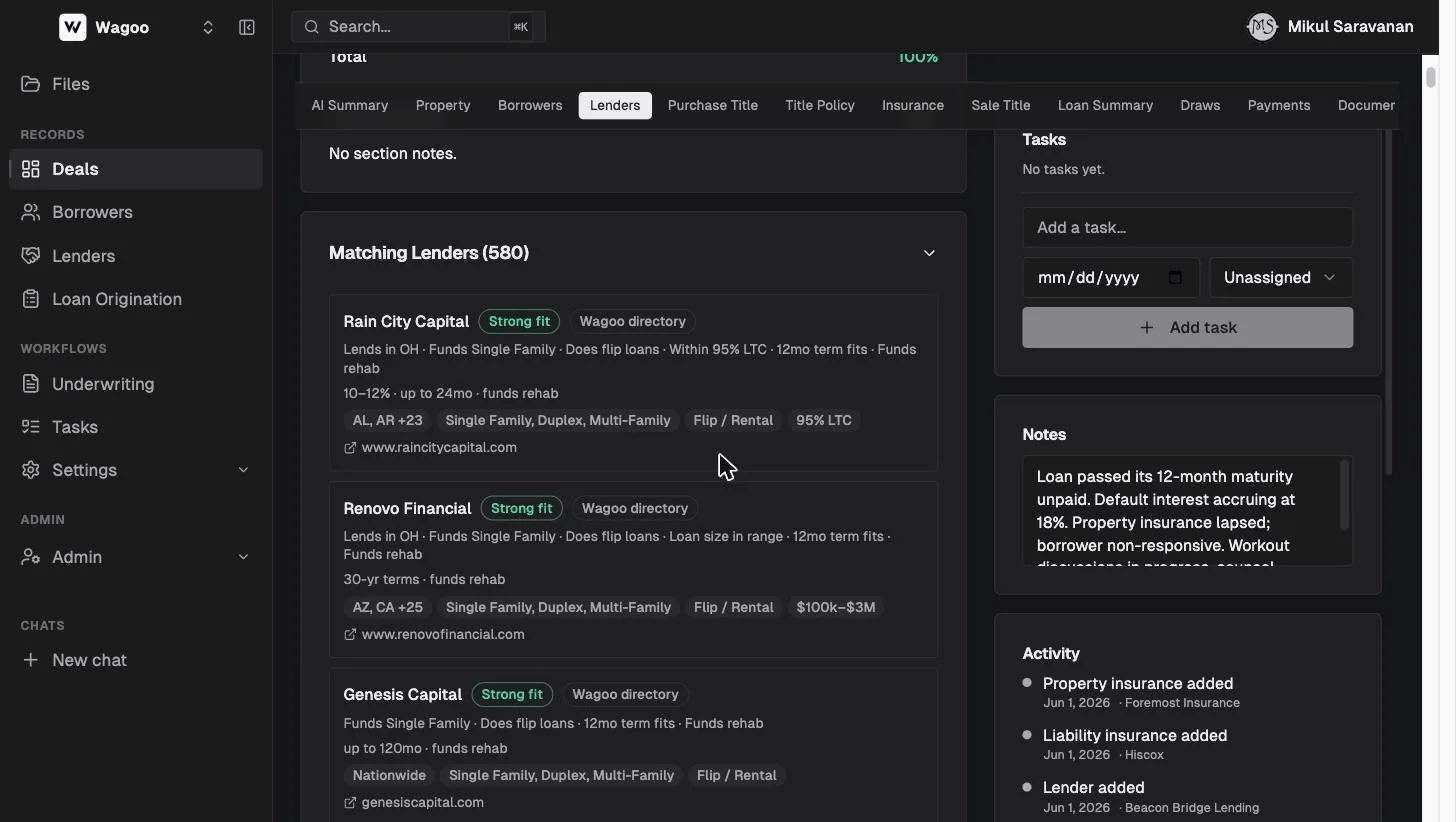Image resolution: width=1456 pixels, height=822 pixels.
Task: Start a New chat
Action: [136, 660]
